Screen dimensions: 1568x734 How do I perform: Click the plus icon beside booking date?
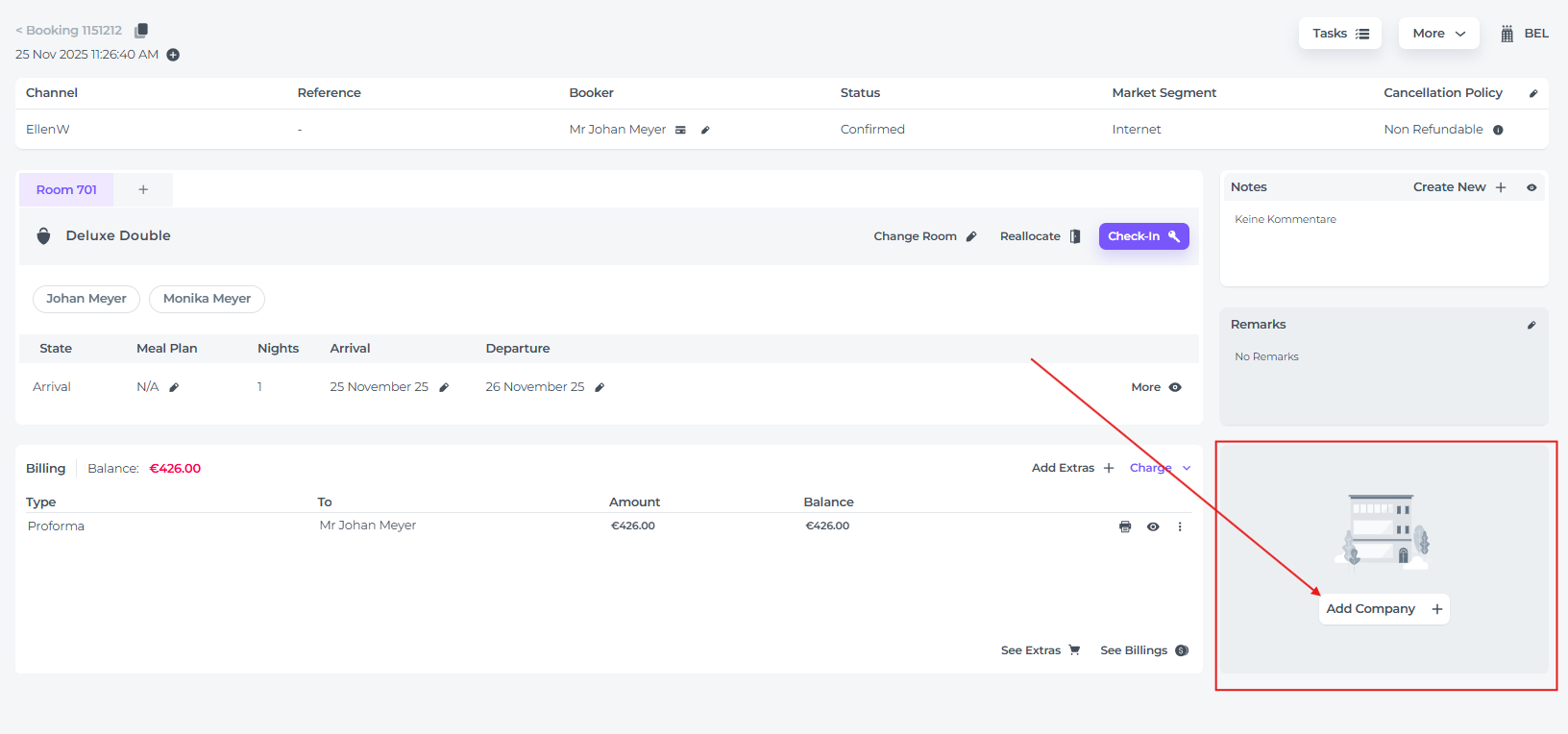coord(173,55)
